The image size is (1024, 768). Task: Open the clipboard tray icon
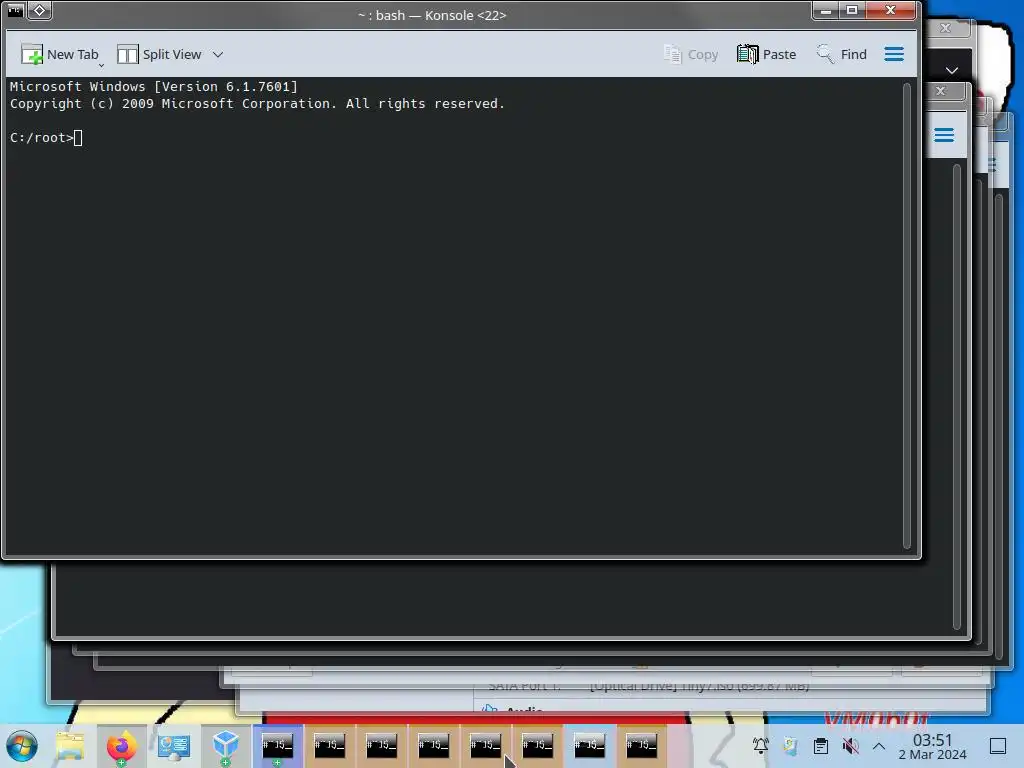pyautogui.click(x=821, y=746)
